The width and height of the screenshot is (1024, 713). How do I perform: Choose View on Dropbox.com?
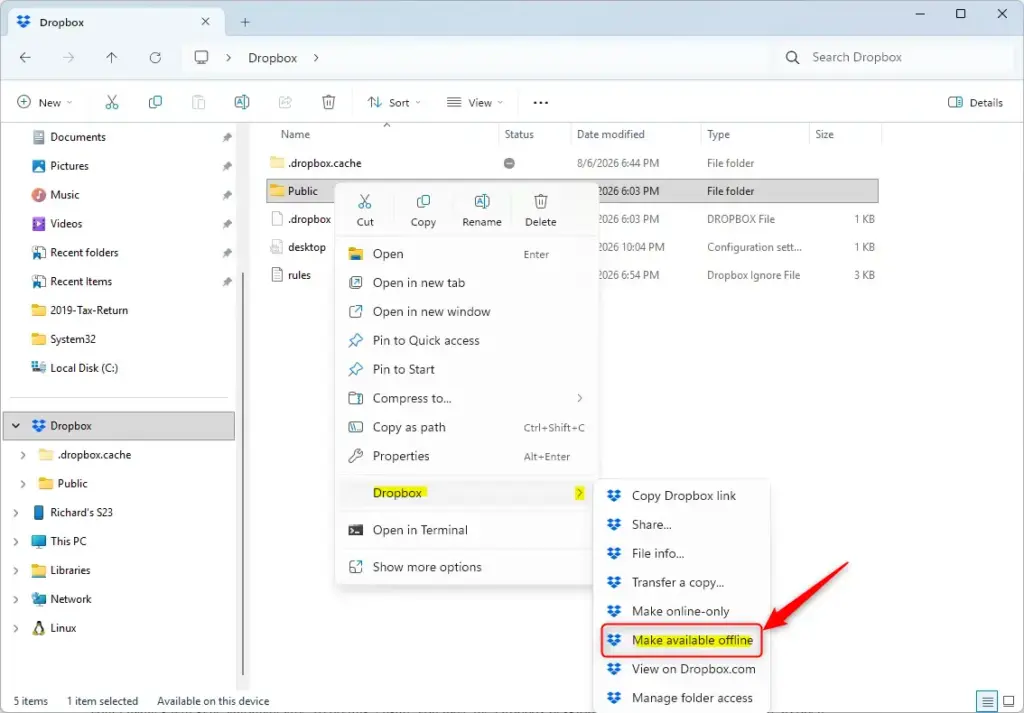click(x=682, y=669)
